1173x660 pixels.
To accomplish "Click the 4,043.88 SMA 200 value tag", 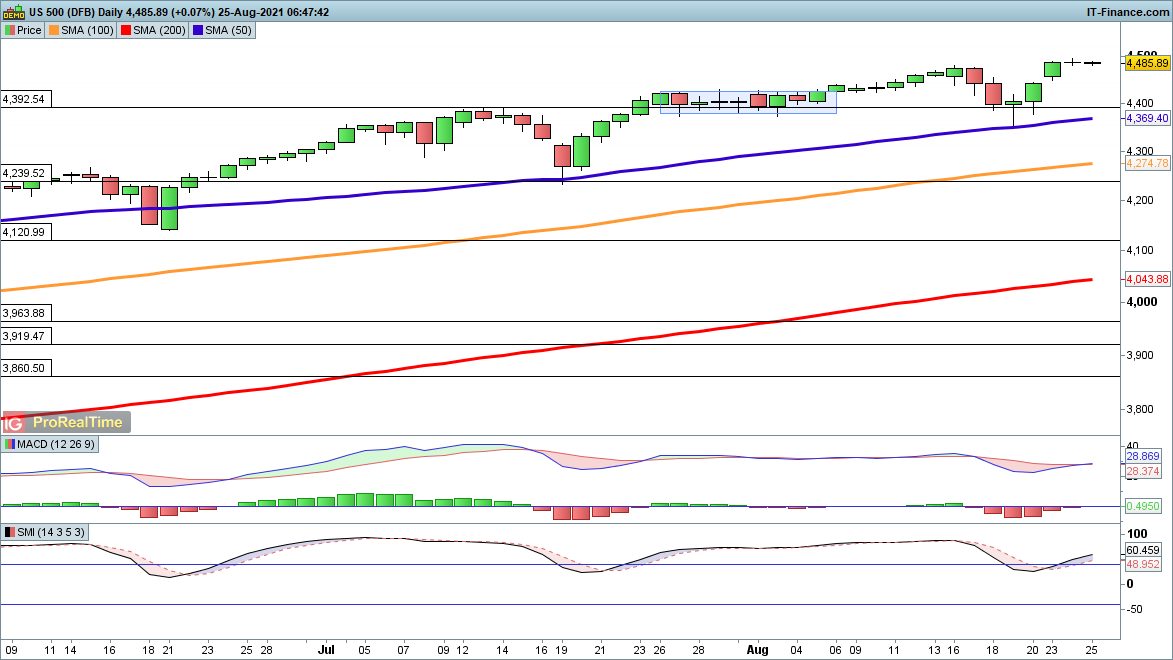I will pos(1146,279).
